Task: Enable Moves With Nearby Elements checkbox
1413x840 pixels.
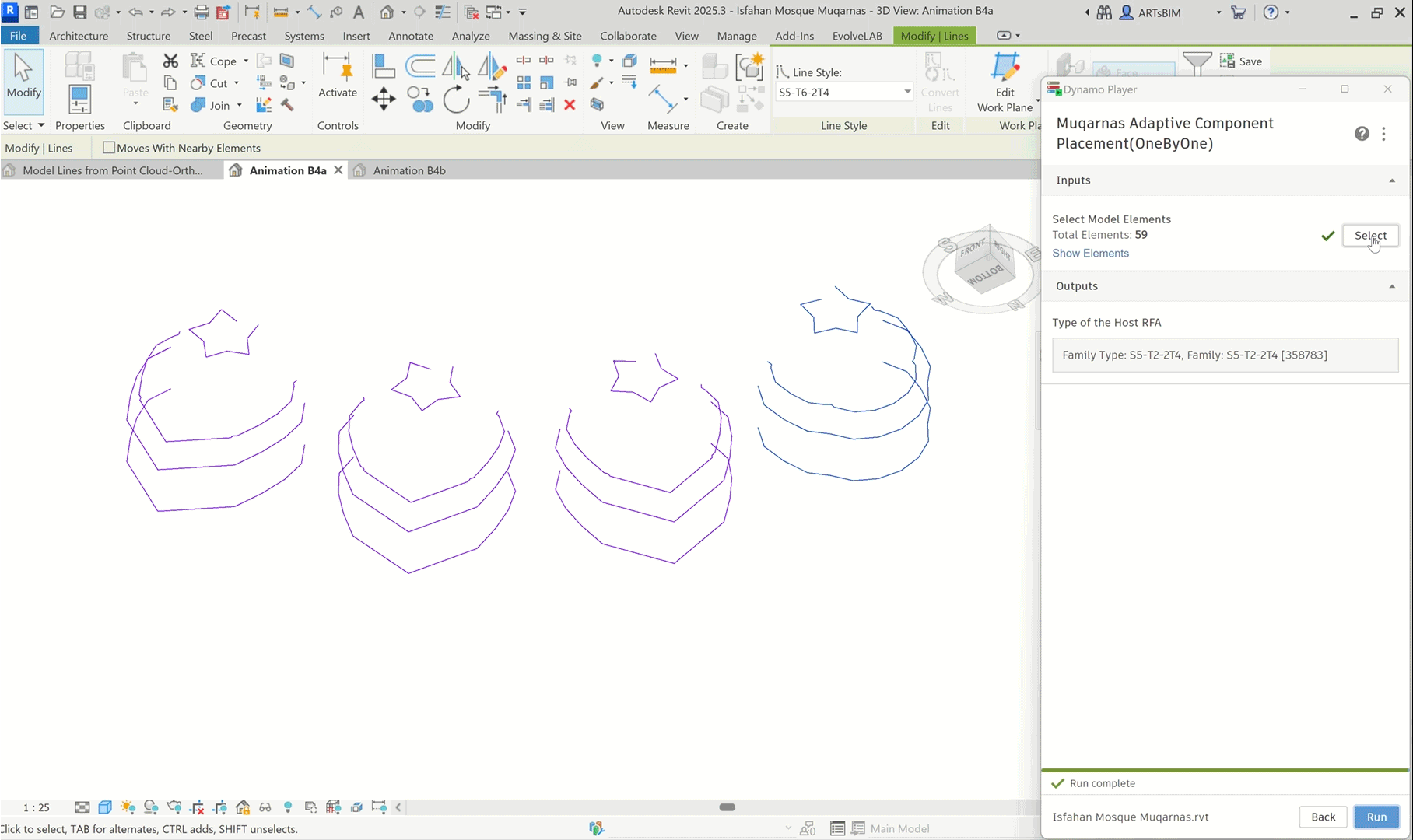Action: (109, 148)
